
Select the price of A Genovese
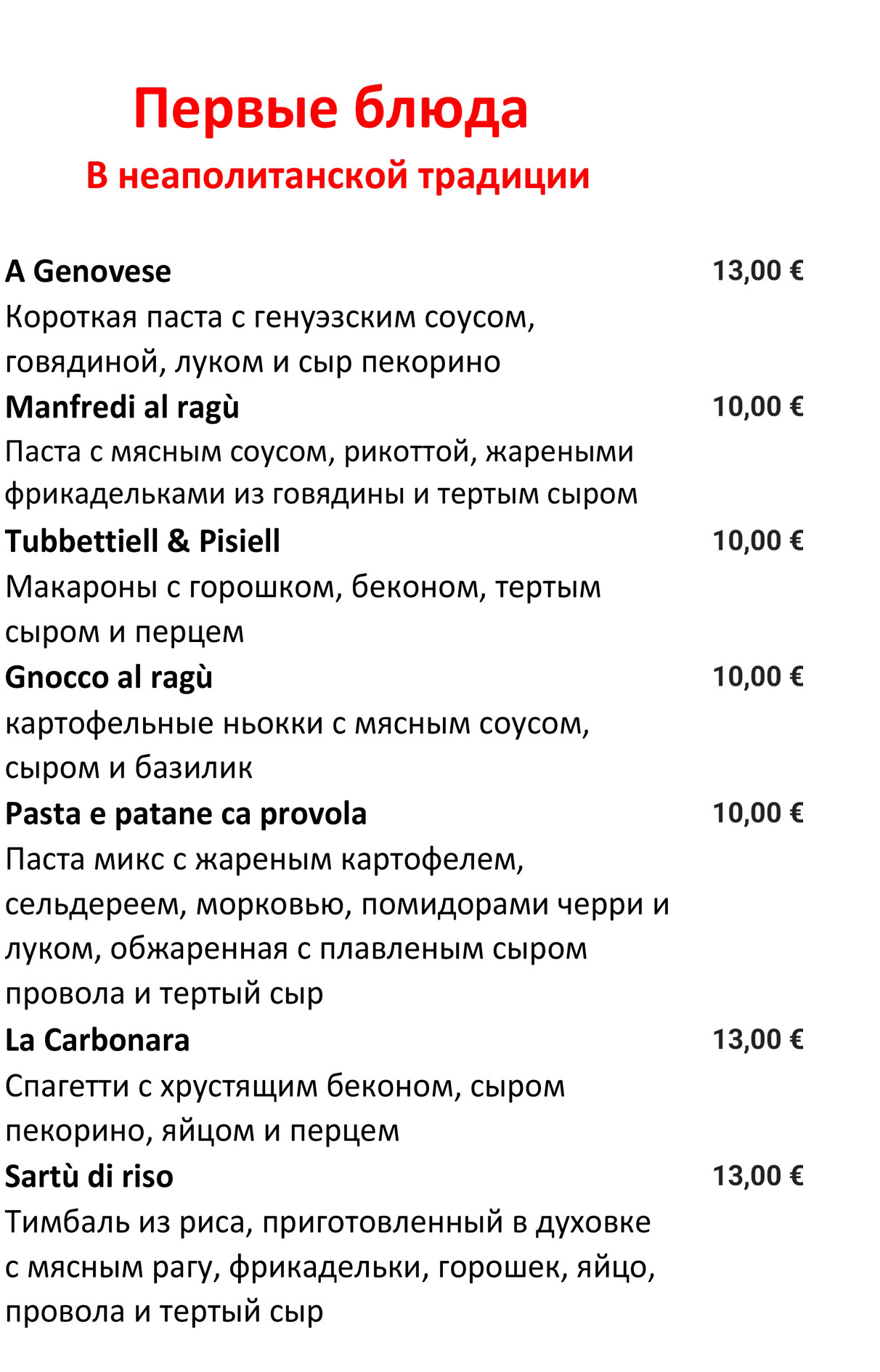tap(757, 271)
